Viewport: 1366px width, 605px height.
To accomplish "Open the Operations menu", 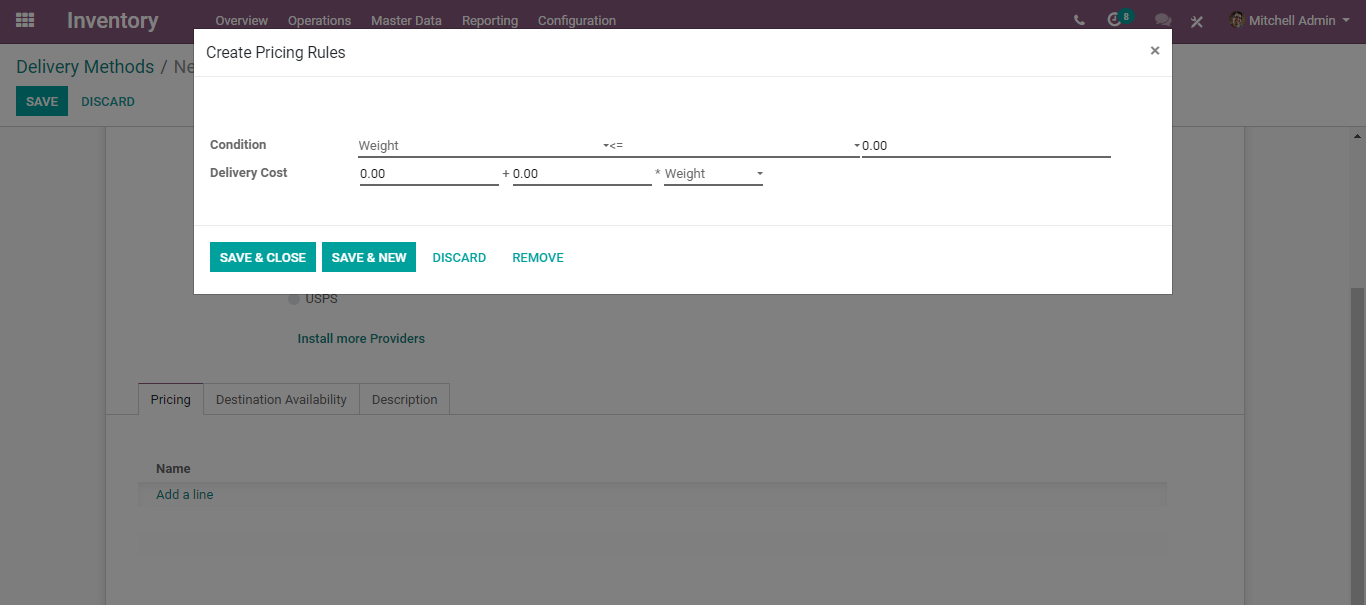I will click(x=319, y=20).
